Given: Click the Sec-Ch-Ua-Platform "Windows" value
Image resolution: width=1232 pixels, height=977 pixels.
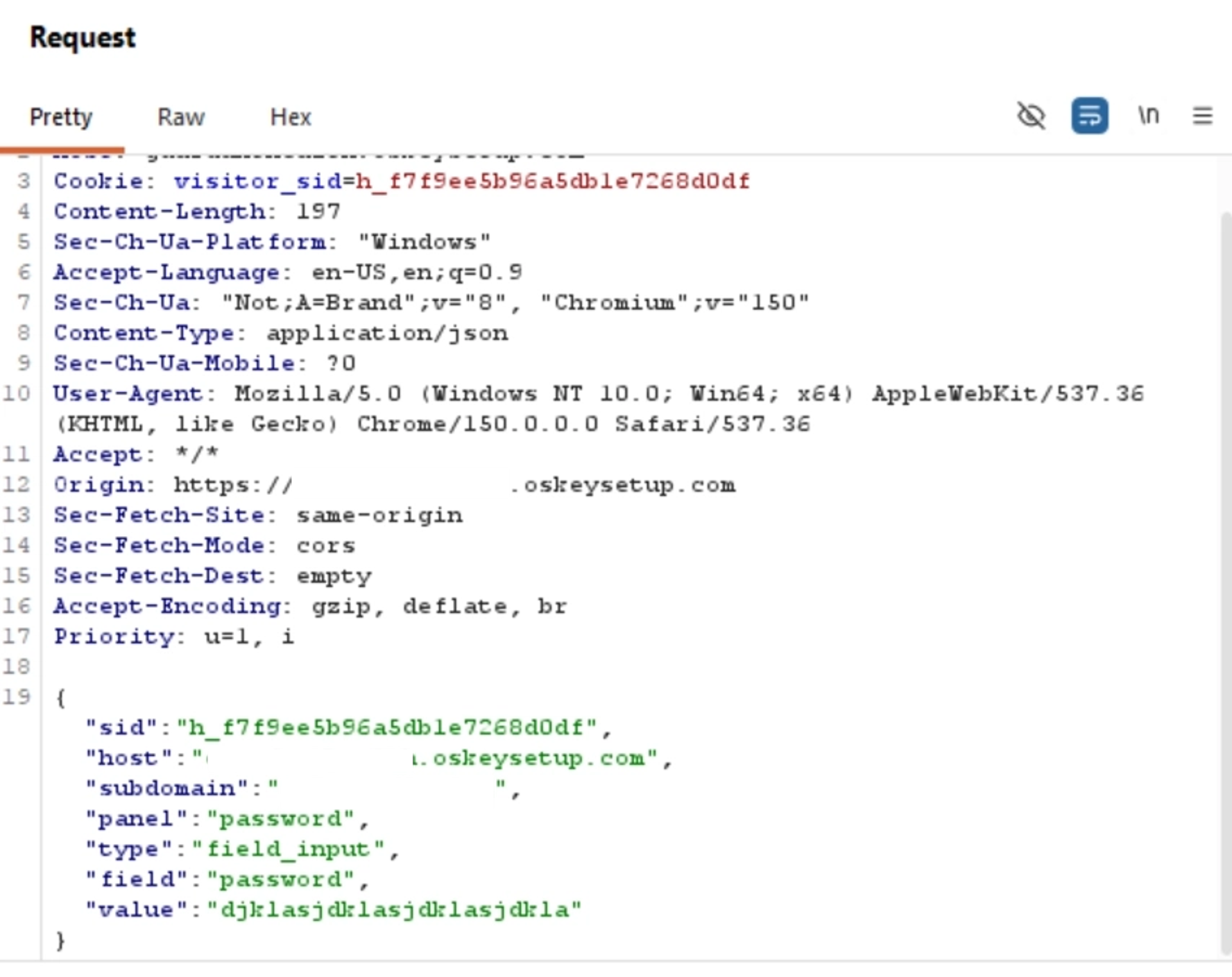Looking at the screenshot, I should coord(424,242).
